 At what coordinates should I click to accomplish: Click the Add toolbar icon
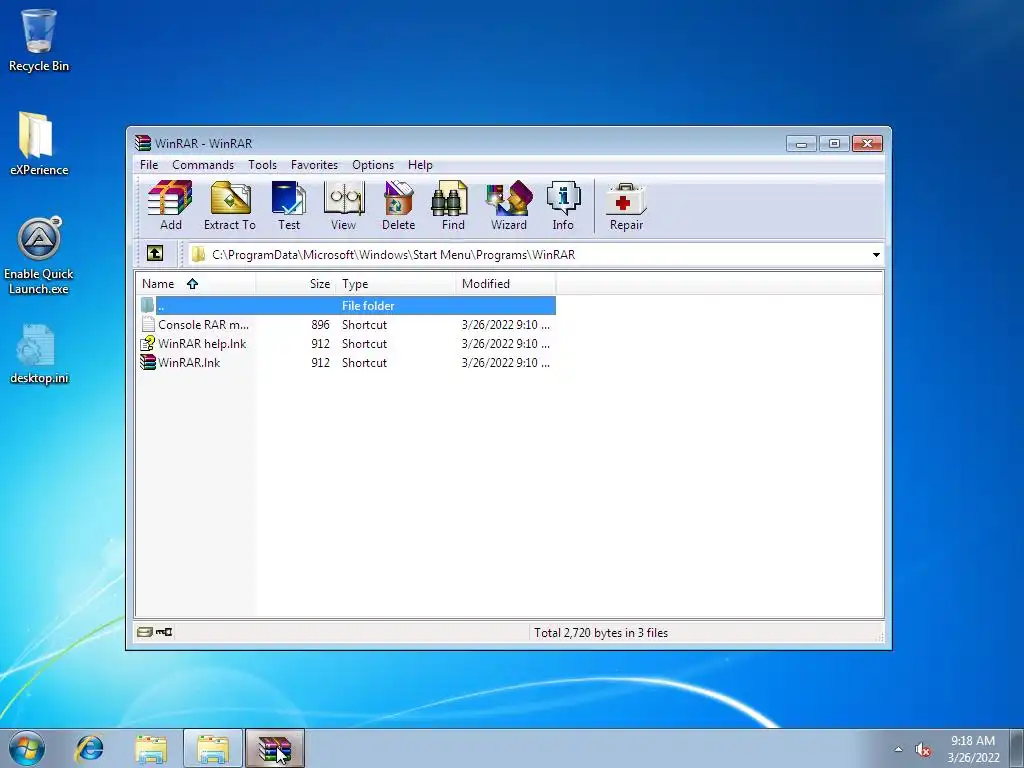pyautogui.click(x=170, y=206)
